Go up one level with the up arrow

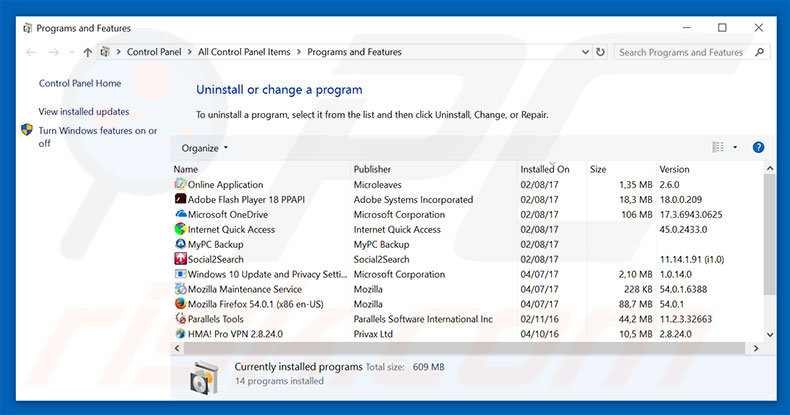point(88,52)
